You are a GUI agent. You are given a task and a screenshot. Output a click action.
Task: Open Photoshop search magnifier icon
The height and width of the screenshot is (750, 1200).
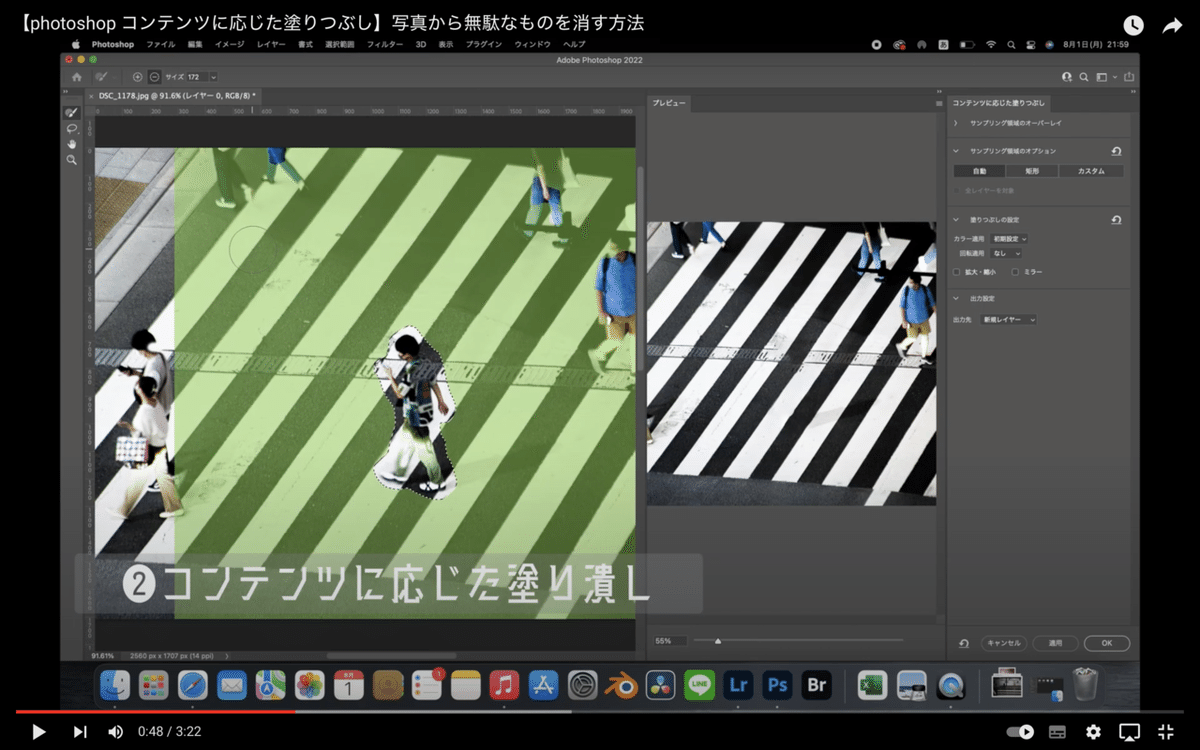(x=1085, y=77)
